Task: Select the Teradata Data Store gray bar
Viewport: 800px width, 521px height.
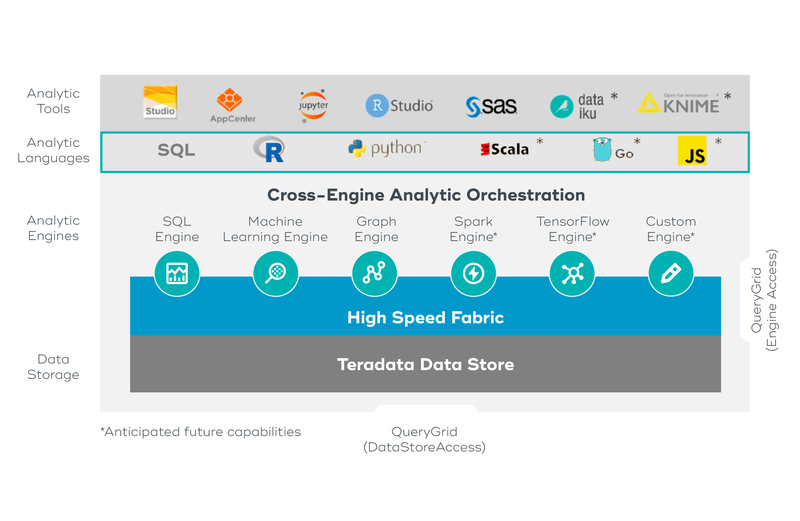Action: 425,364
